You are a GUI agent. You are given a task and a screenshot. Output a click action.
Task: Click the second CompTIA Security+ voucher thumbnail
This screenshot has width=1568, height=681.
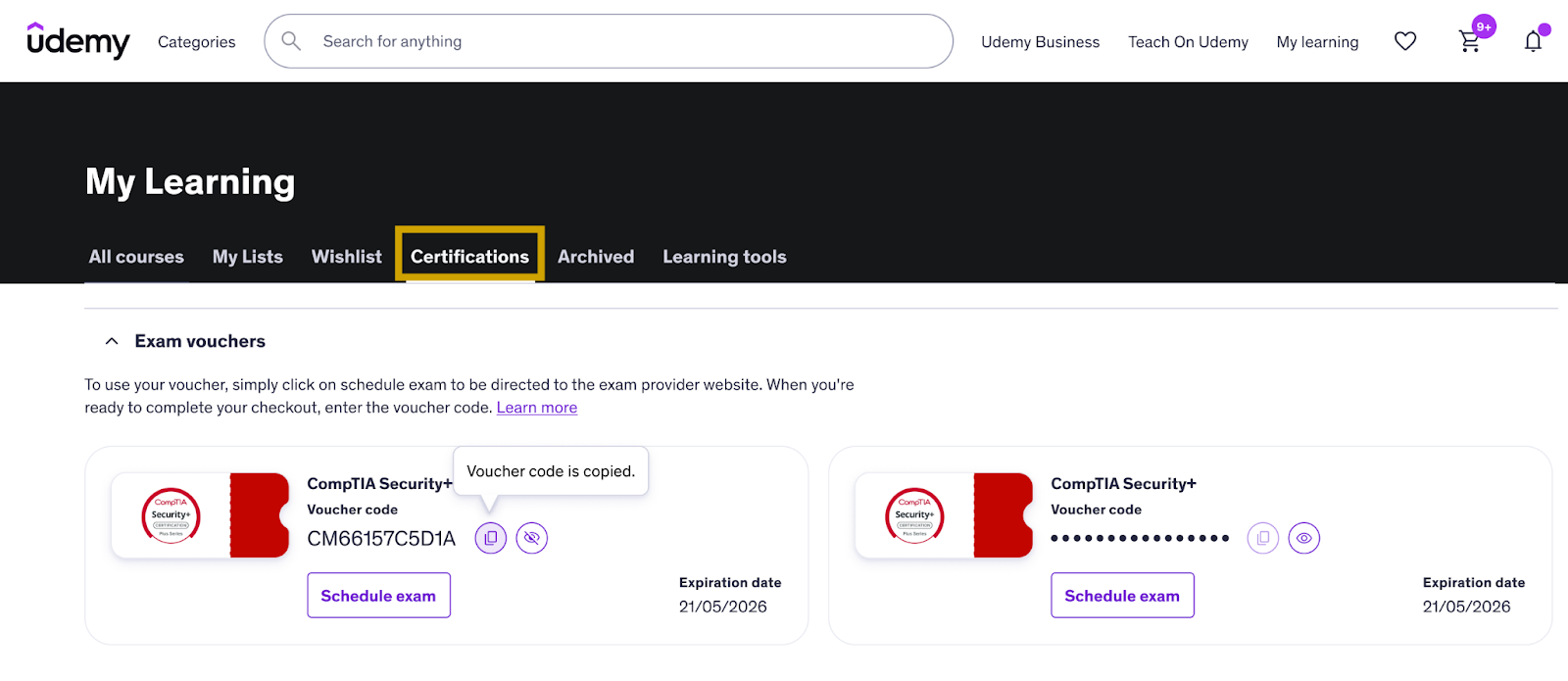tap(944, 515)
